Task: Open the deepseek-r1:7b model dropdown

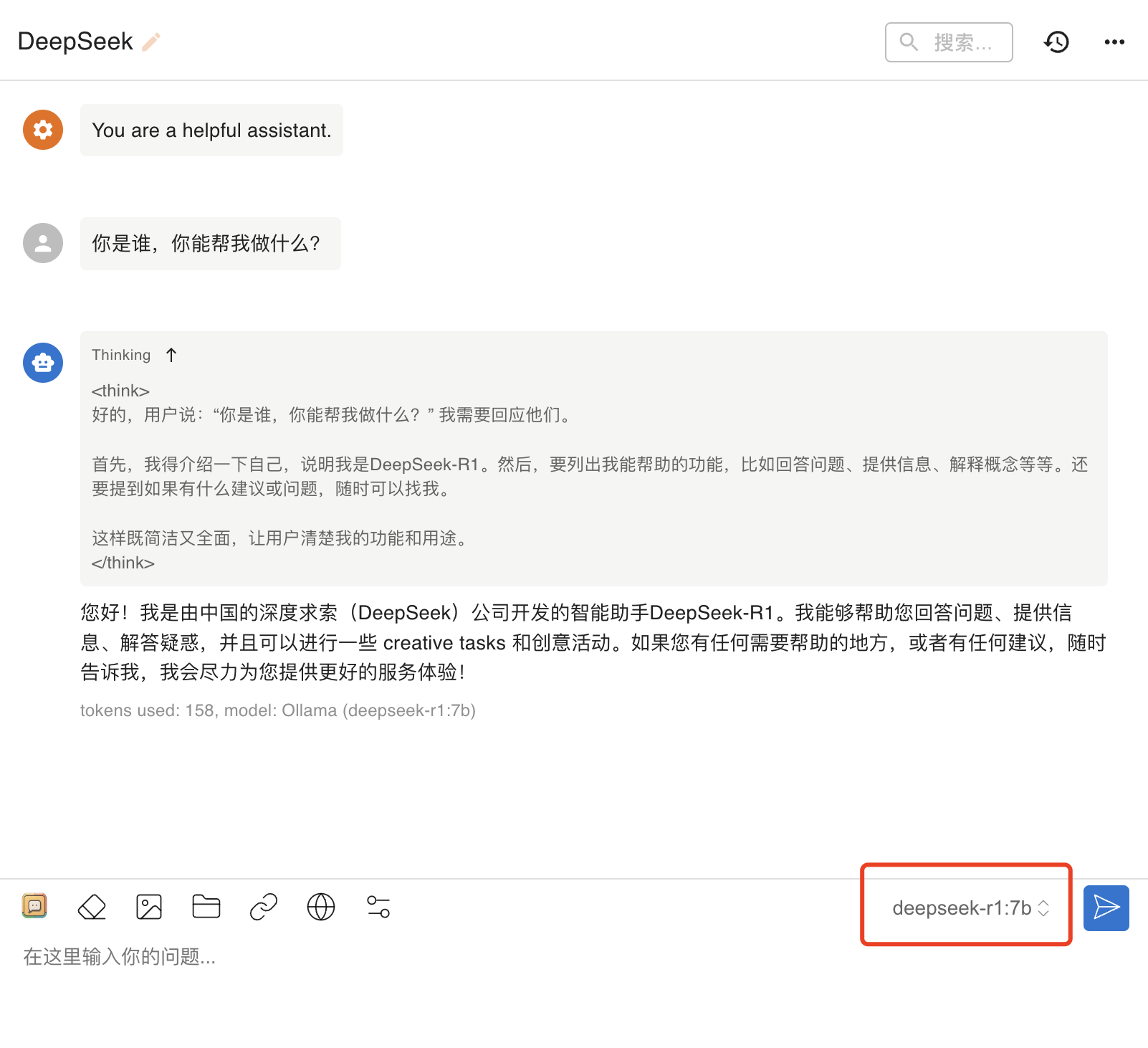Action: [x=970, y=908]
